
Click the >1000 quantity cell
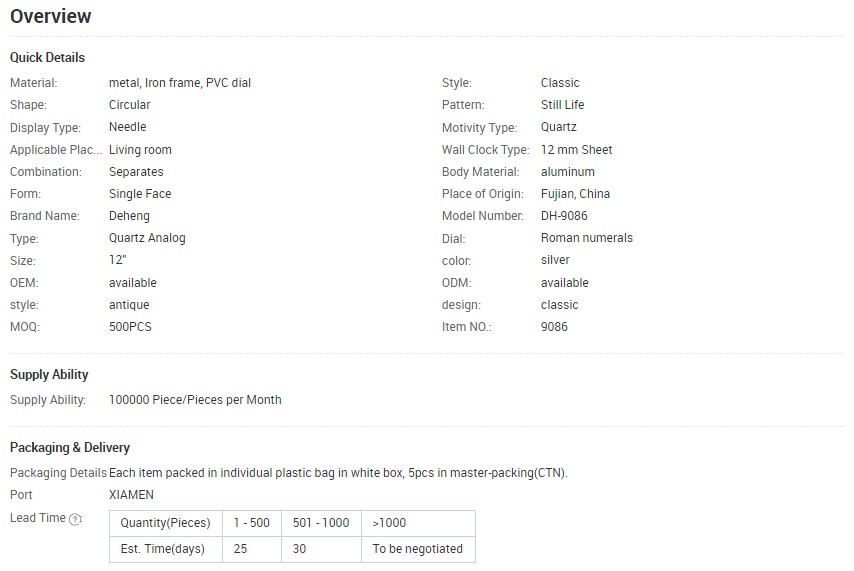click(418, 523)
